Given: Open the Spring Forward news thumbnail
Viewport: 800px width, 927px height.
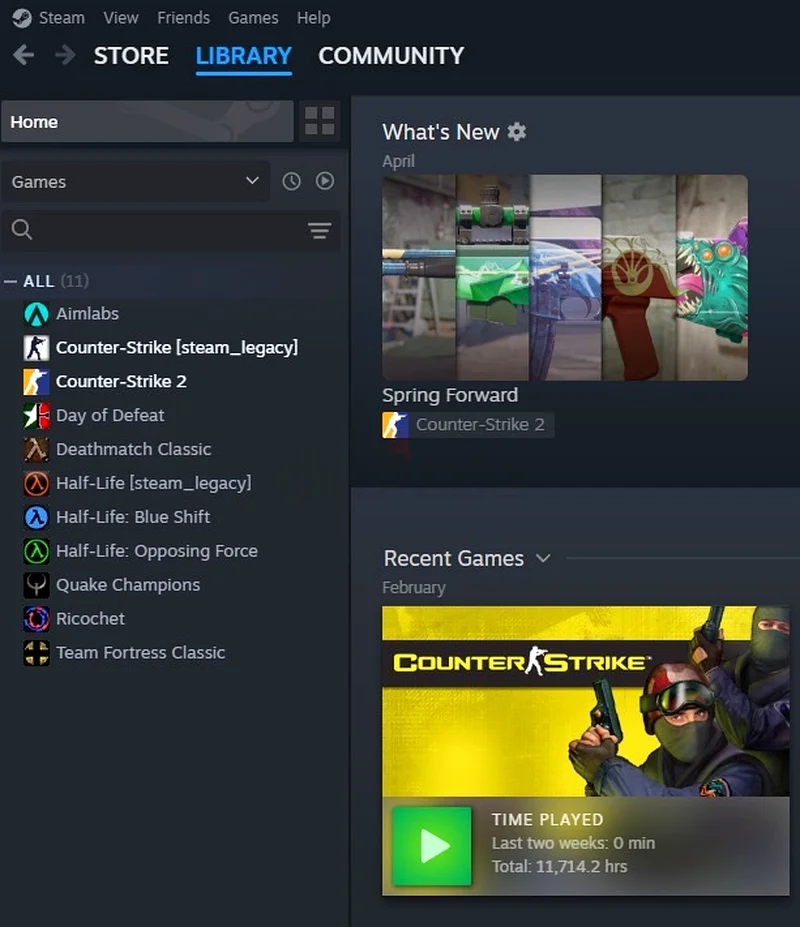Looking at the screenshot, I should coord(565,277).
